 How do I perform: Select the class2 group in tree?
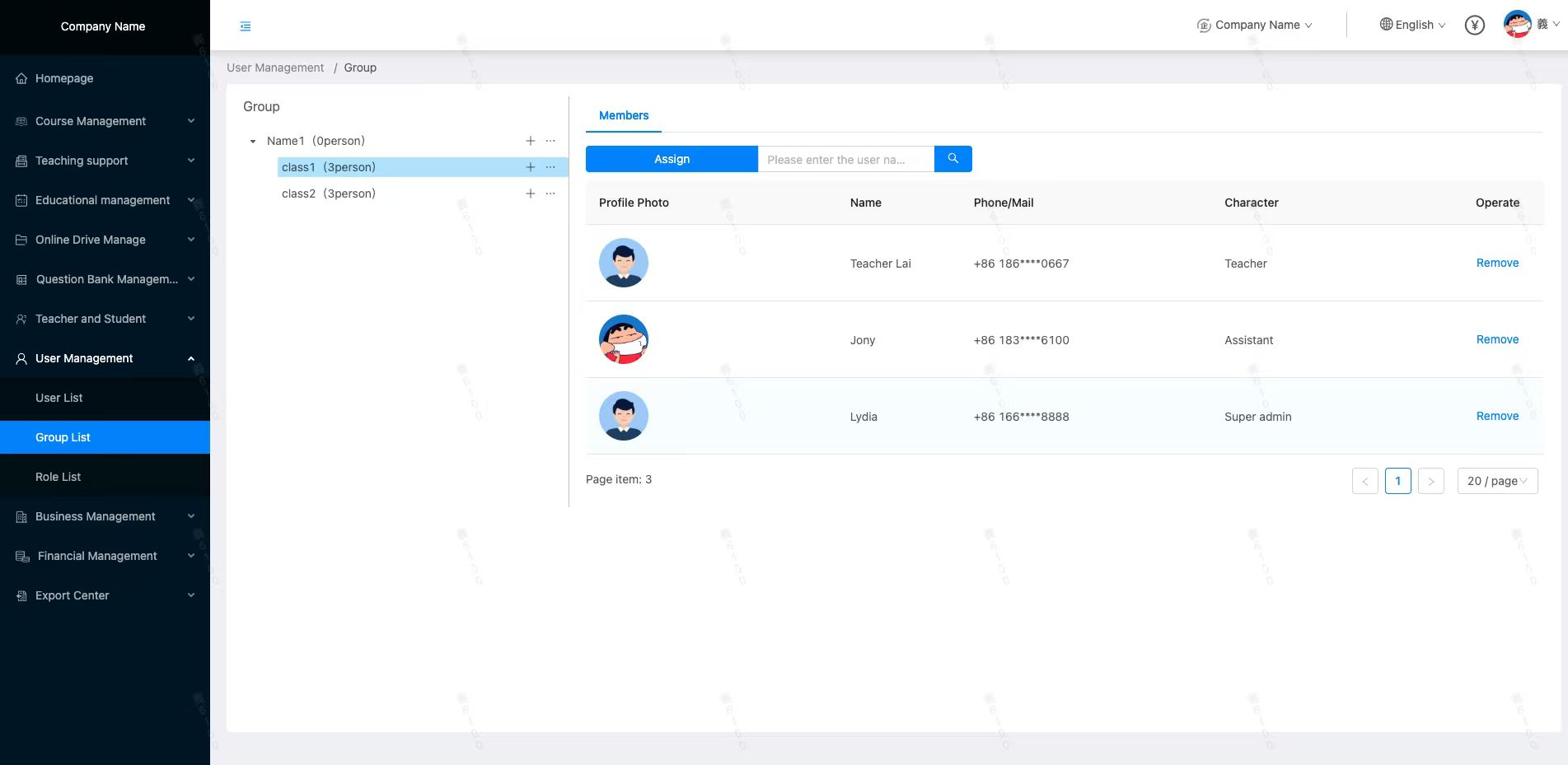[x=328, y=194]
